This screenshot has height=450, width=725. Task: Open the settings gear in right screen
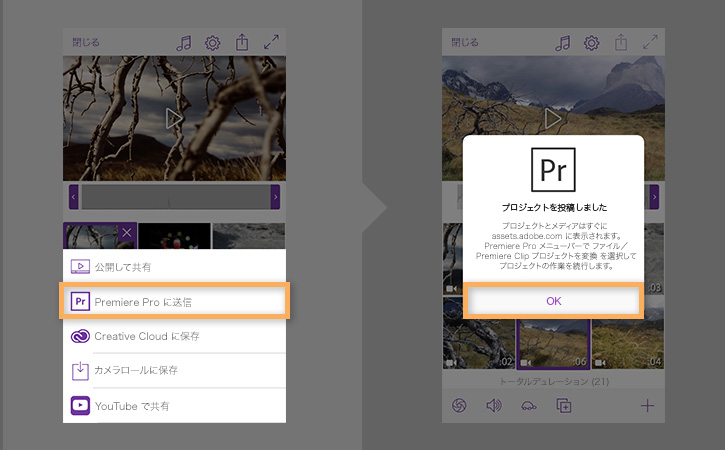pos(591,43)
